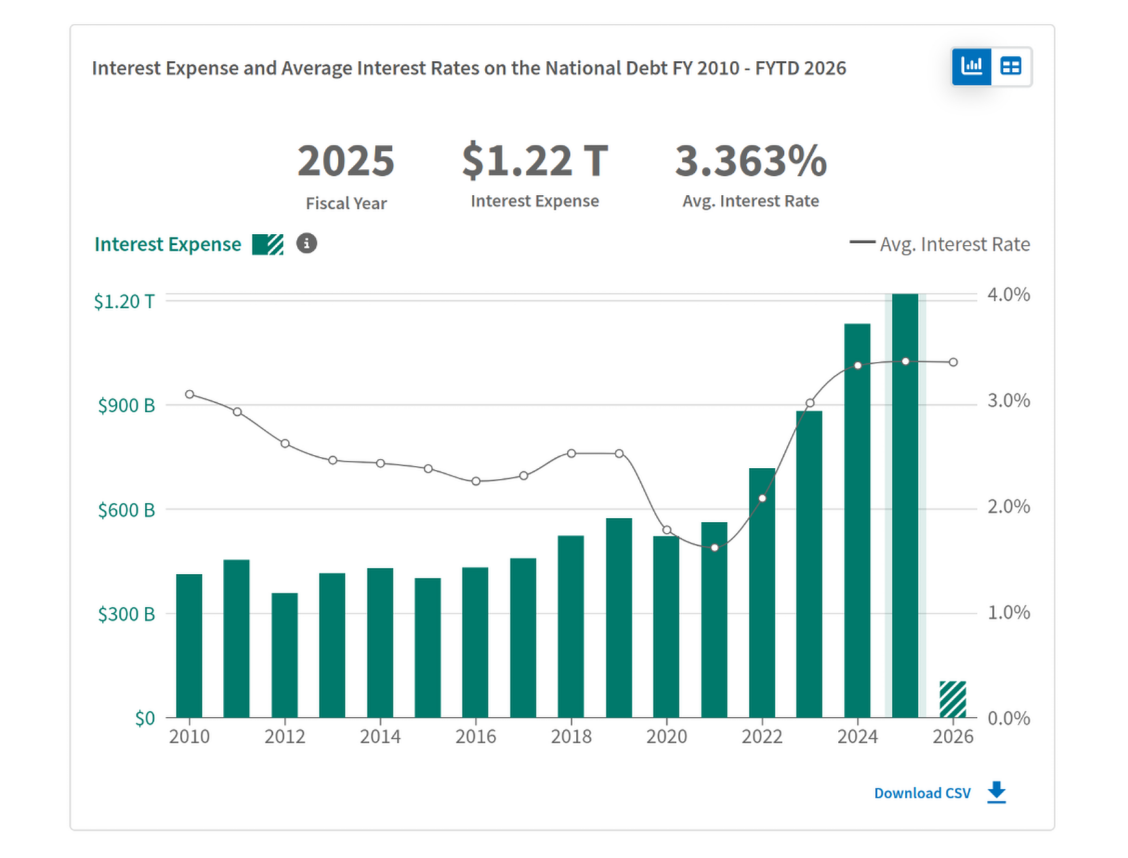This screenshot has height=858, width=1128.
Task: Click the $300 B axis label
Action: tap(127, 614)
